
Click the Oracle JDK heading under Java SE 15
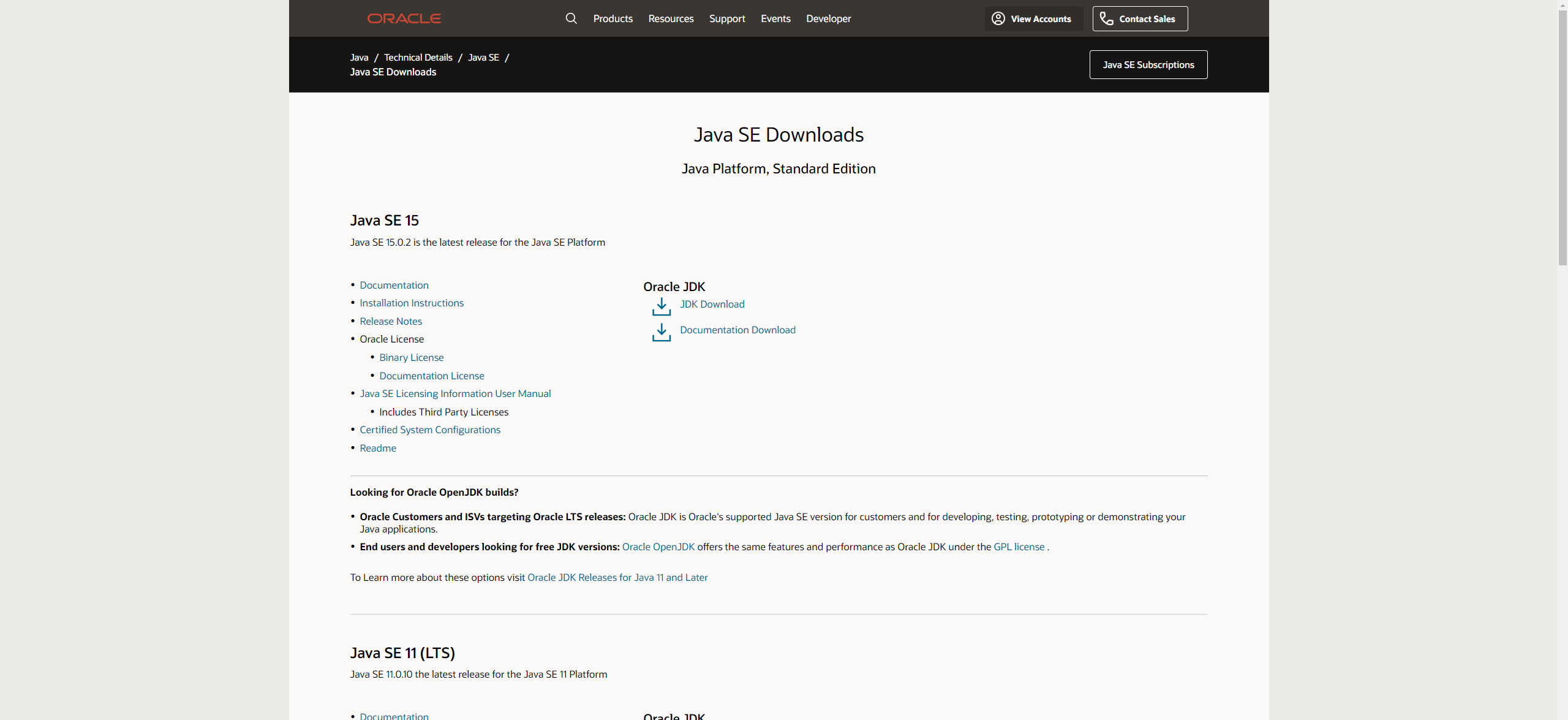pyautogui.click(x=674, y=286)
